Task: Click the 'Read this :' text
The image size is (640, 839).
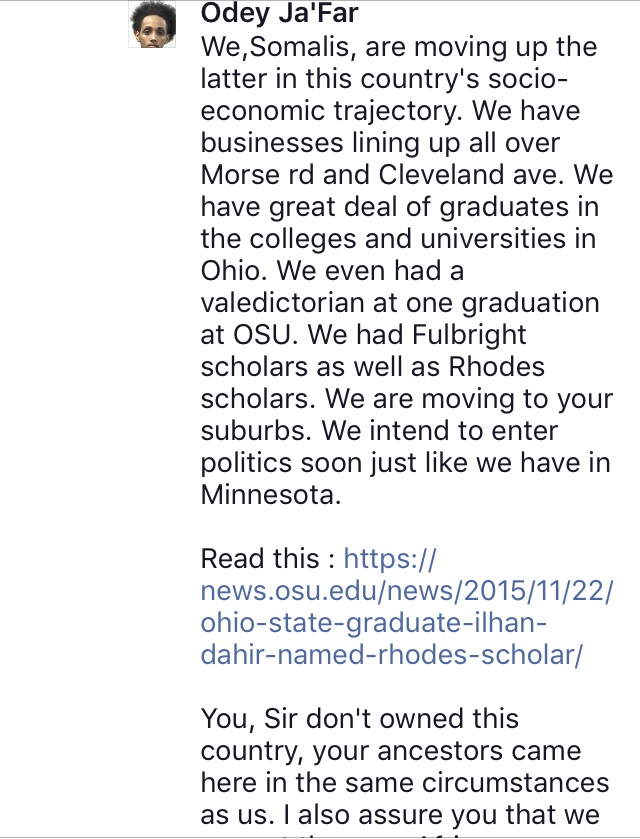Action: (268, 559)
